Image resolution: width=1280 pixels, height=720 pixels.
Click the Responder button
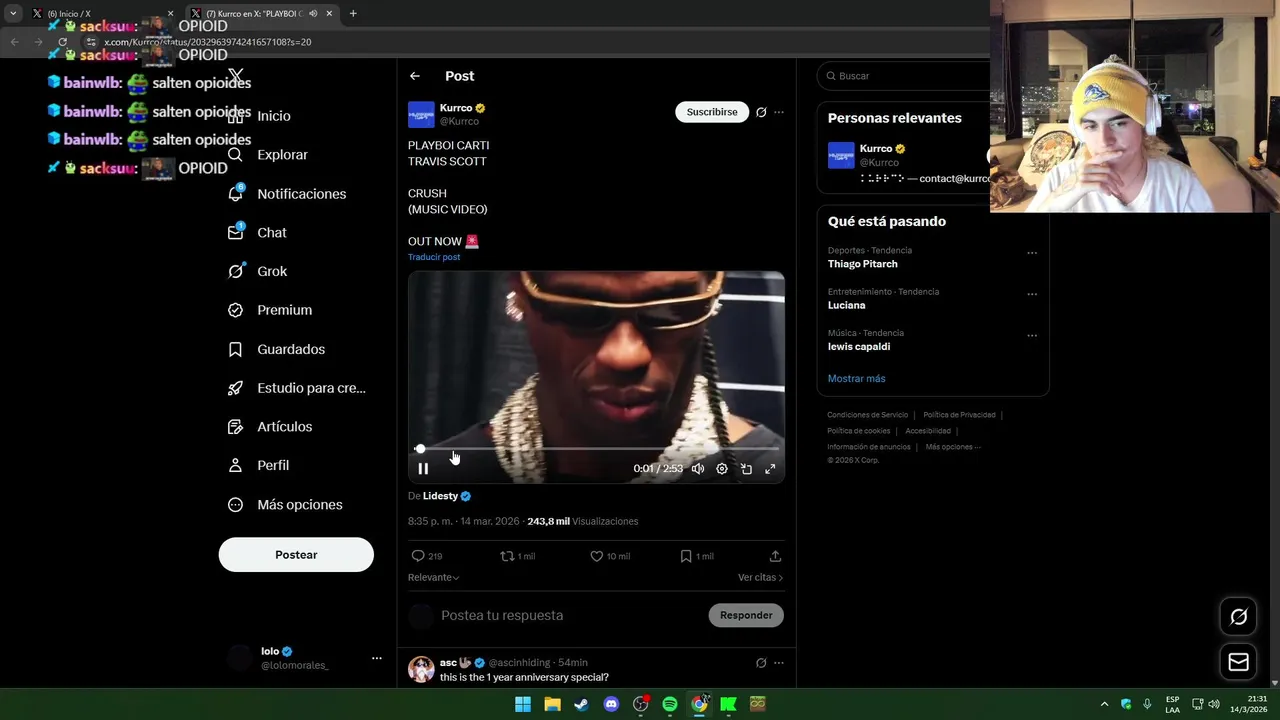point(746,615)
